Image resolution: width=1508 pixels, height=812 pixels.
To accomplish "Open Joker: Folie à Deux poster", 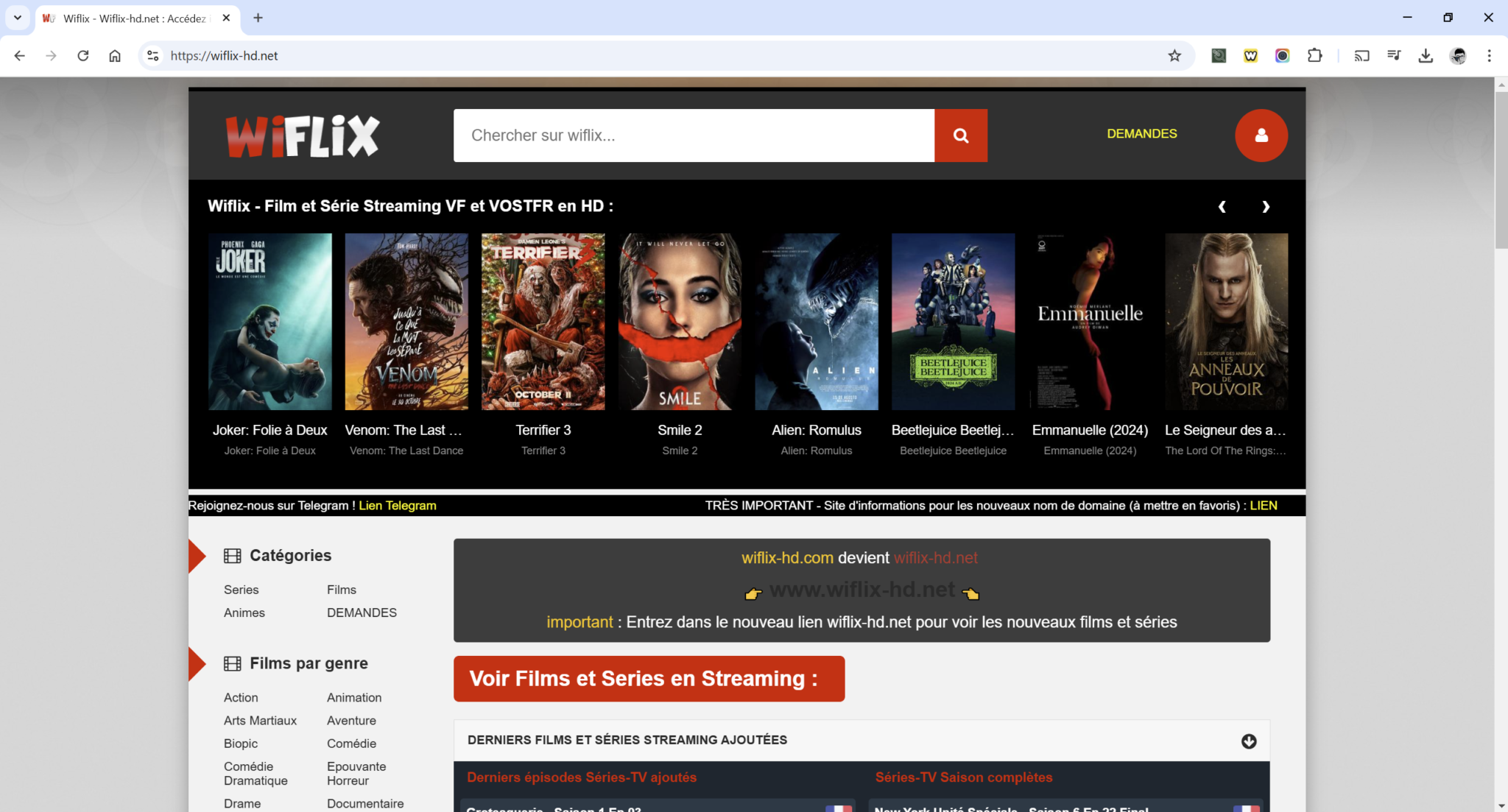I will (x=270, y=322).
